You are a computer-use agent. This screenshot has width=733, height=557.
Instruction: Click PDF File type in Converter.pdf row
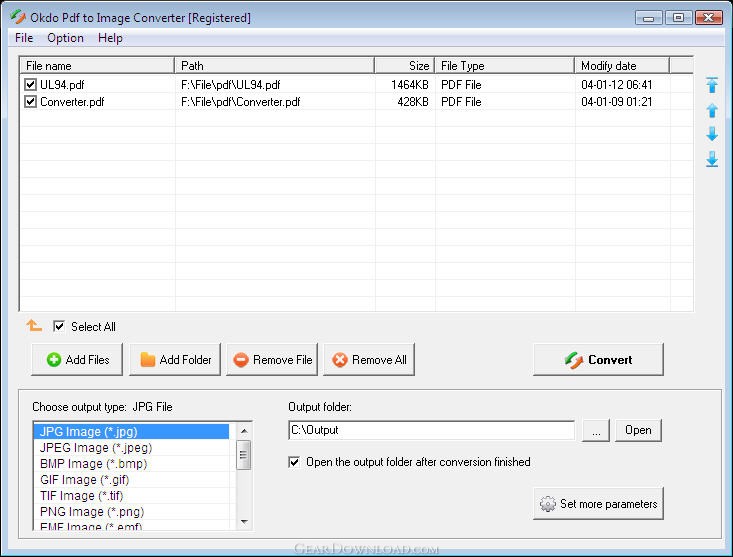[x=461, y=101]
